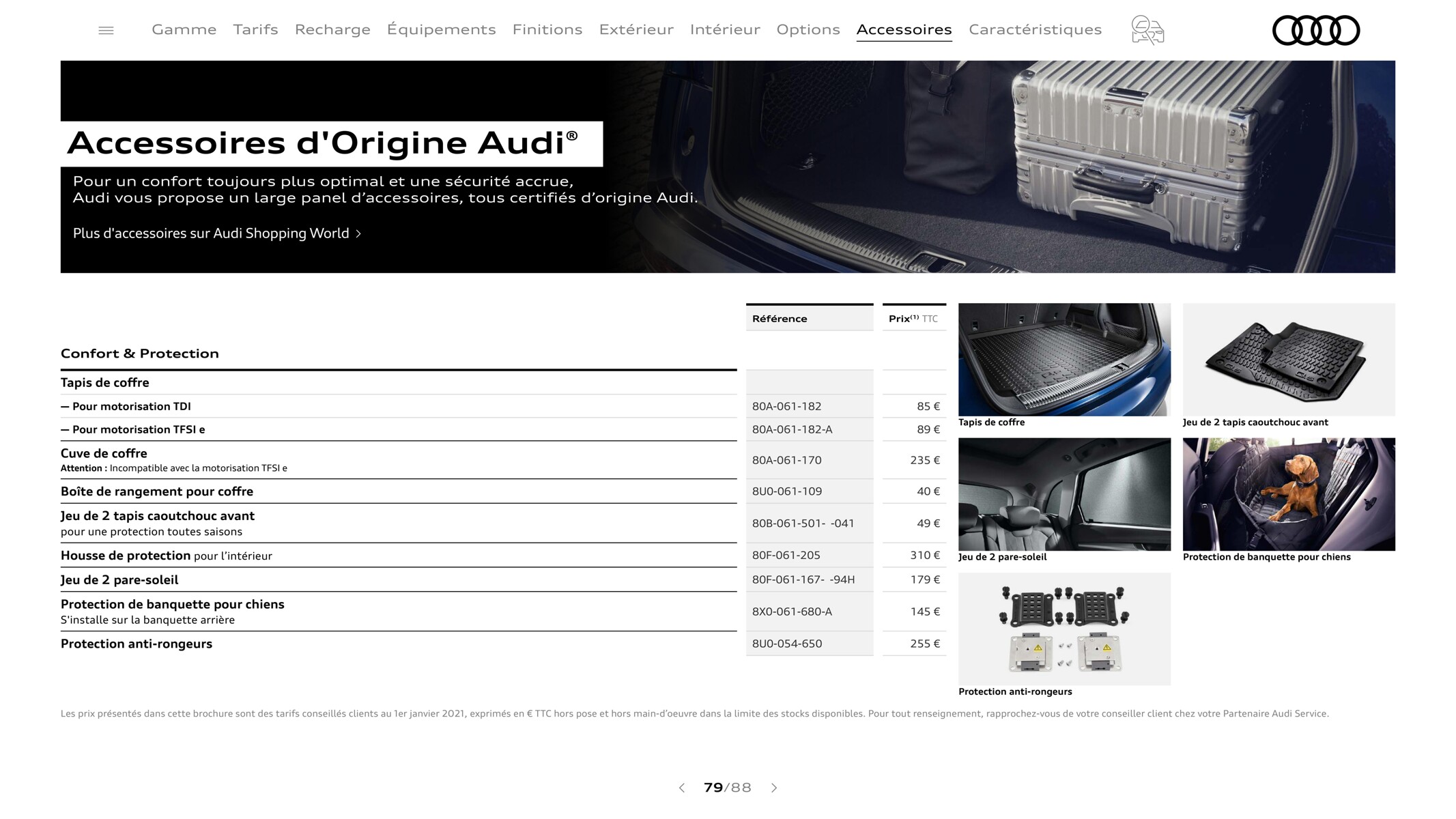Click the Référence column header
The height and width of the screenshot is (819, 1456).
[810, 318]
